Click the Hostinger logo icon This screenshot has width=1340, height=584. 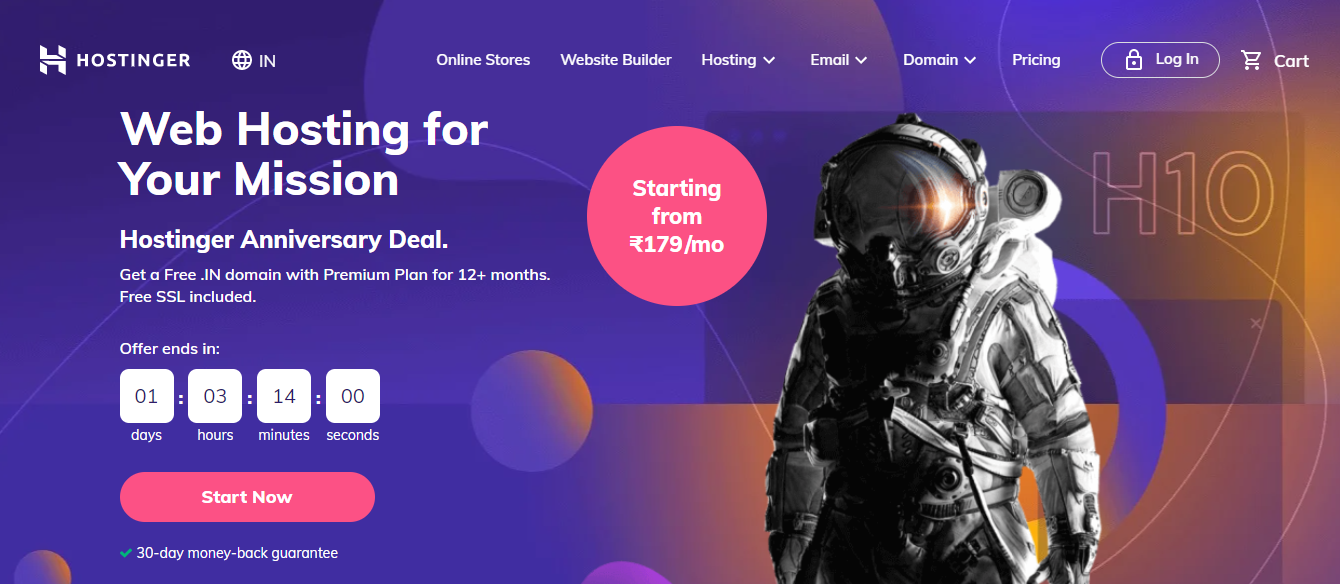[53, 60]
